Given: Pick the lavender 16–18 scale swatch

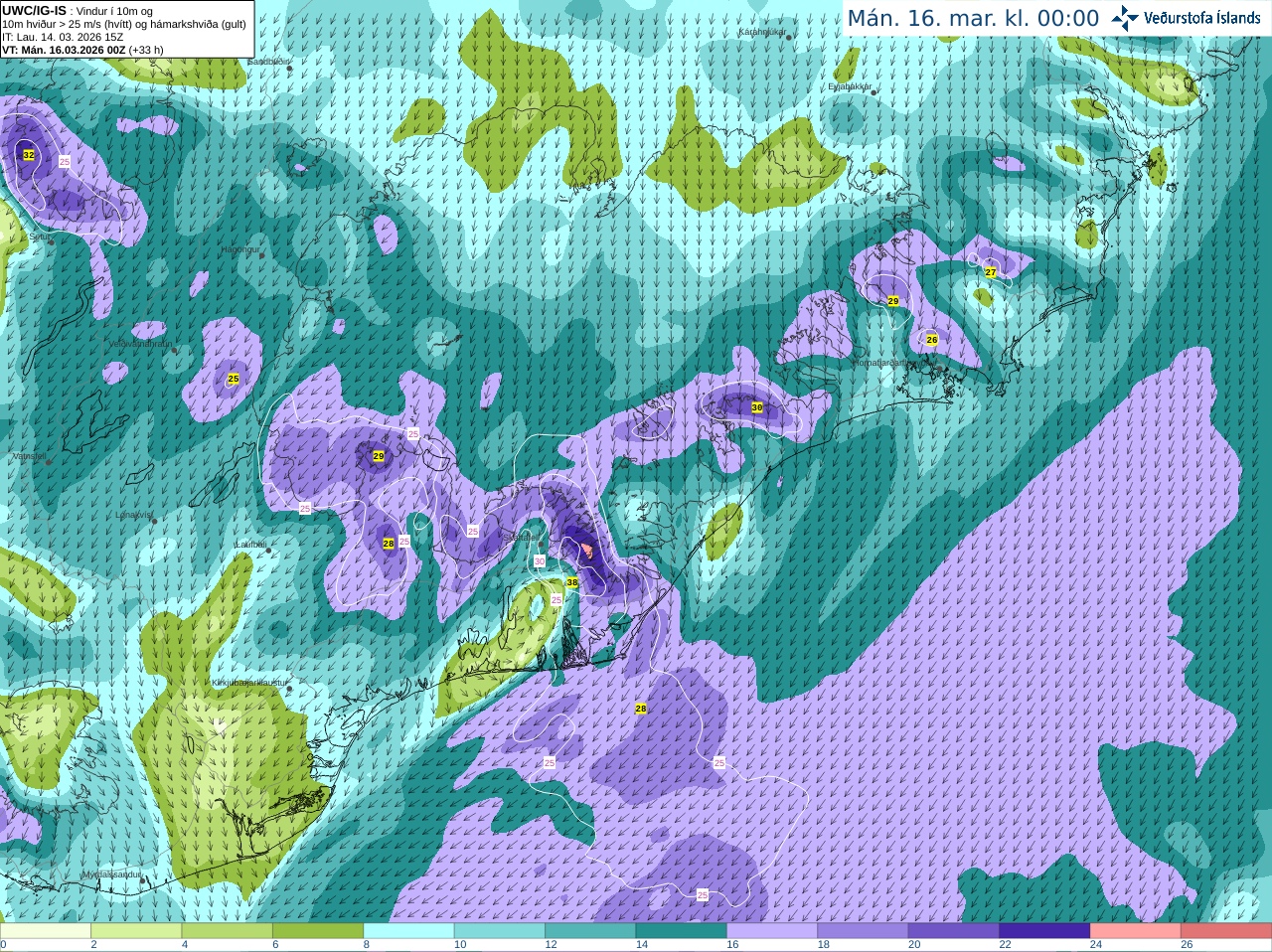Looking at the screenshot, I should 772,931.
